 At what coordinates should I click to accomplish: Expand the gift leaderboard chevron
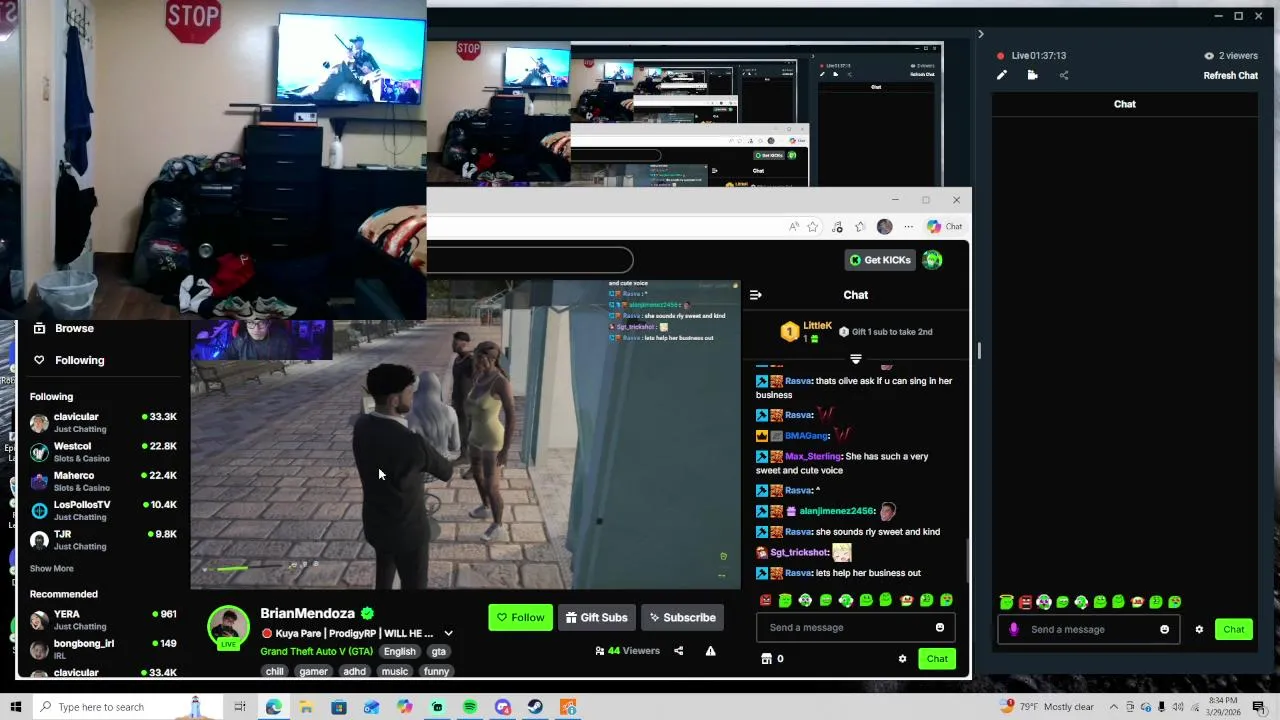[855, 358]
